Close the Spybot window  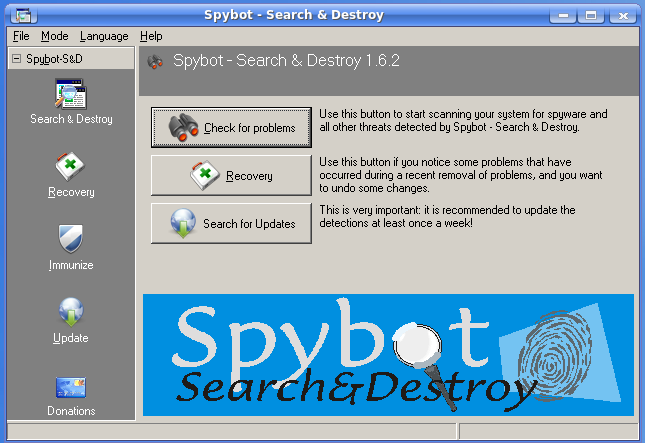coord(623,16)
